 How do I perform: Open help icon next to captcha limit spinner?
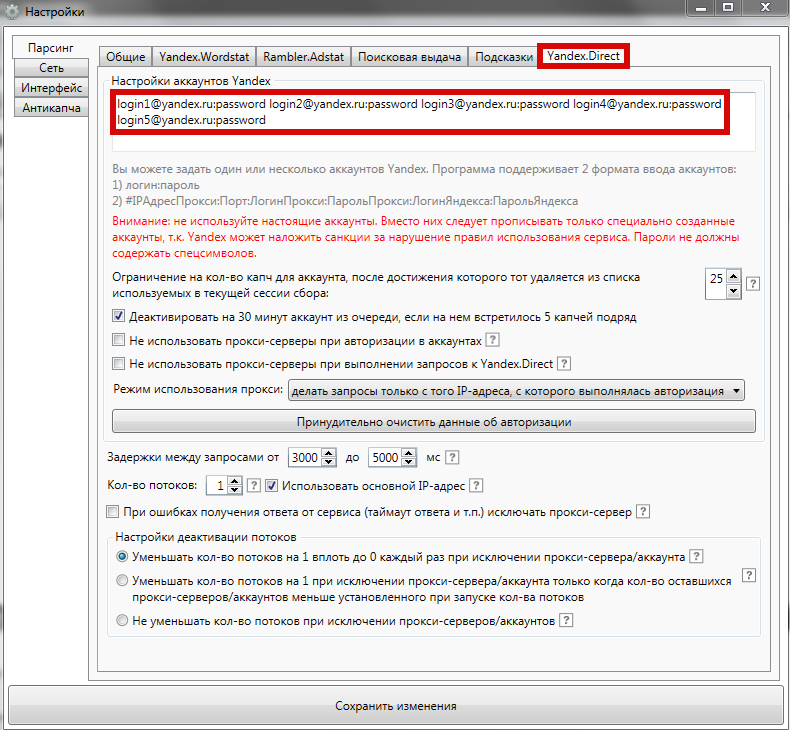pyautogui.click(x=753, y=284)
